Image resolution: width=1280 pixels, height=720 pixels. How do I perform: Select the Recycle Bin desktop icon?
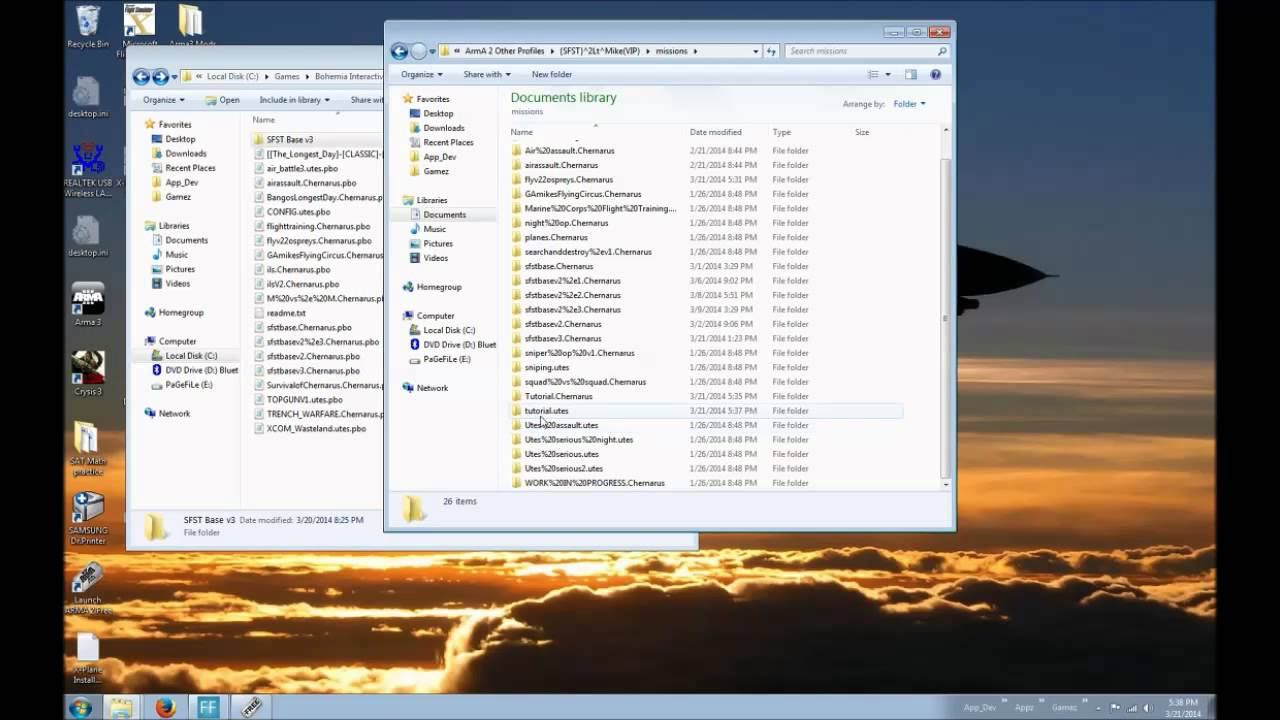[x=88, y=27]
